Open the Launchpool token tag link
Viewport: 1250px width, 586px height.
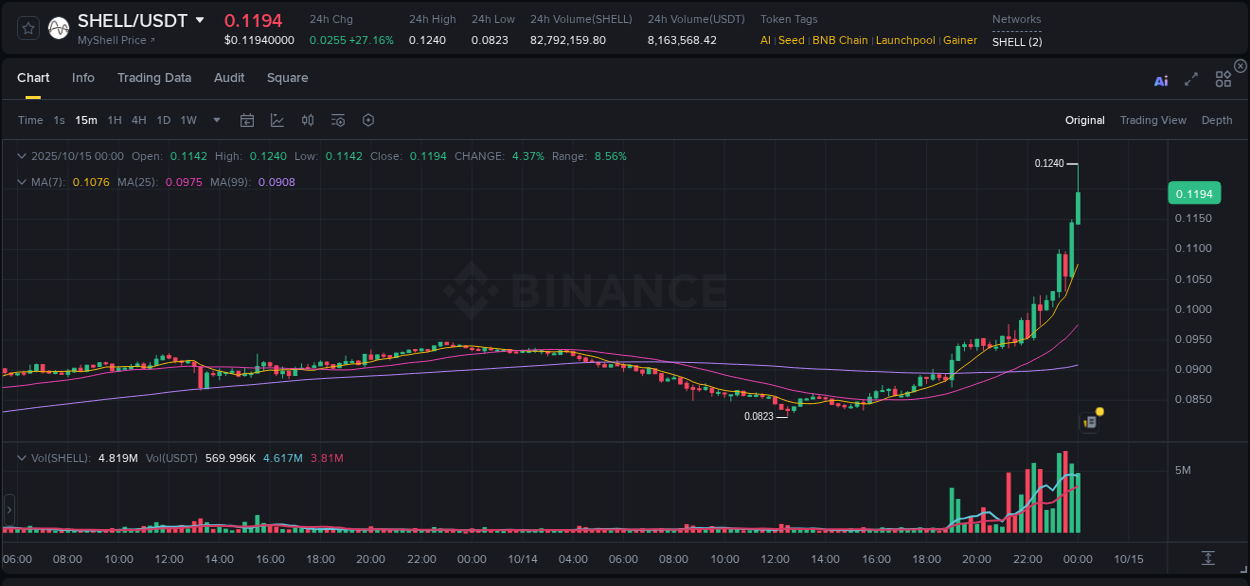[905, 40]
